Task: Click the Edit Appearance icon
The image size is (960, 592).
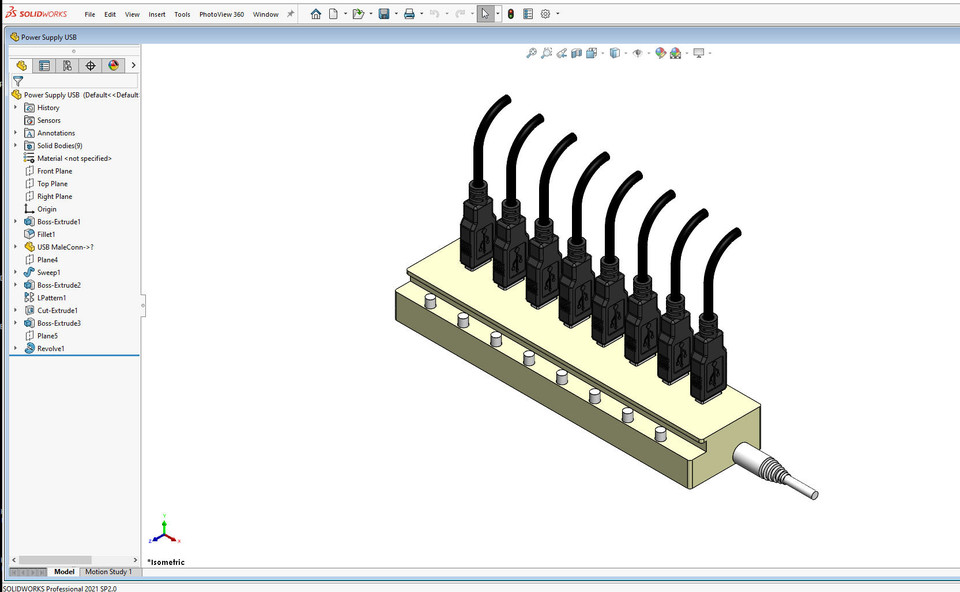Action: tap(659, 53)
